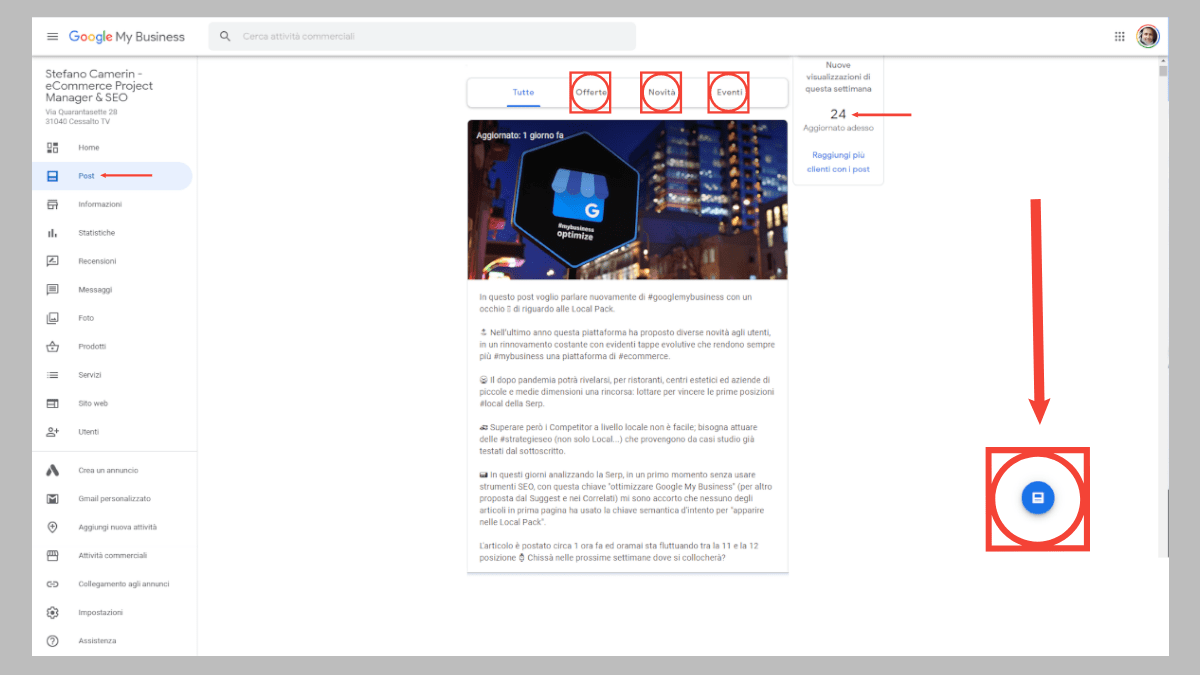Select the Novità post filter
The height and width of the screenshot is (675, 1200).
[660, 92]
